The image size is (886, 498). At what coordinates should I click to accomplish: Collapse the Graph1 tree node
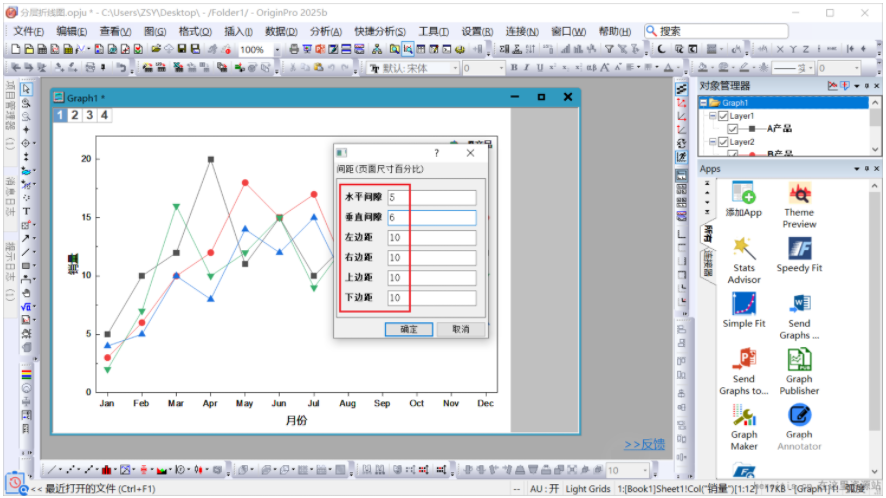(703, 103)
